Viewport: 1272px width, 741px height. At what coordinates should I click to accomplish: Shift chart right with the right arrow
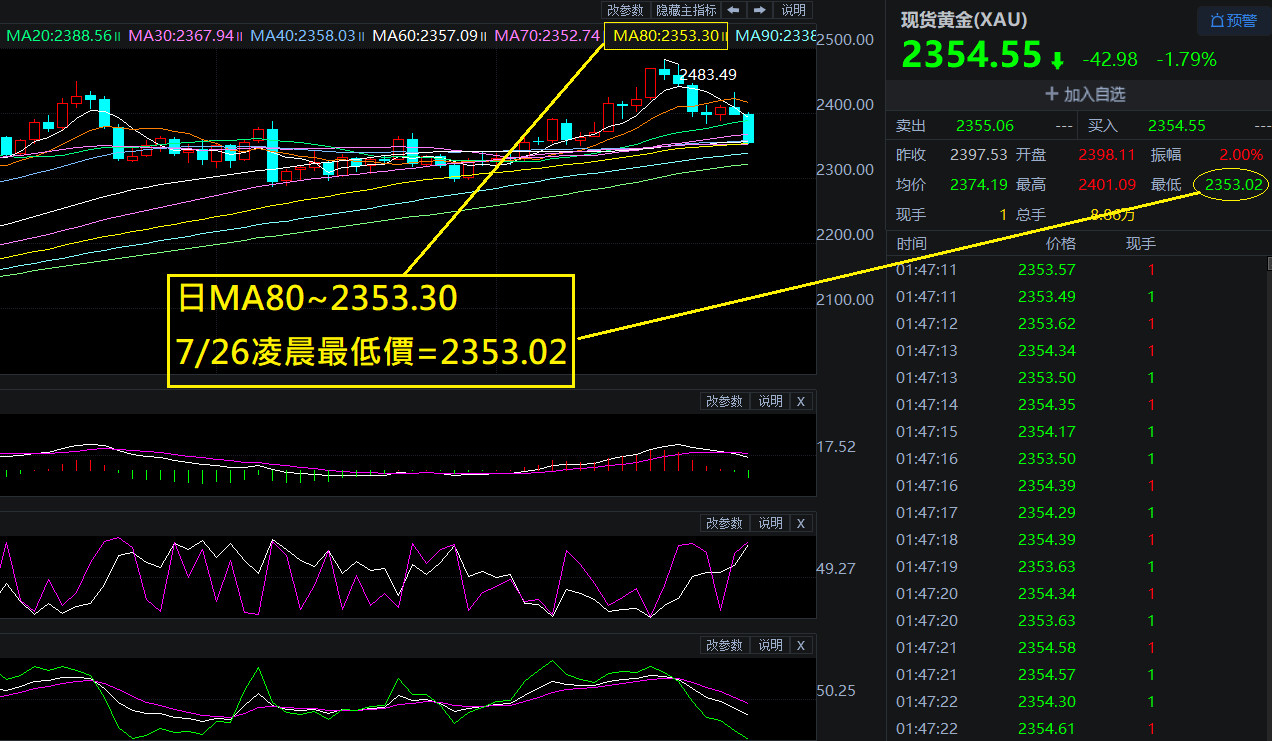click(760, 10)
